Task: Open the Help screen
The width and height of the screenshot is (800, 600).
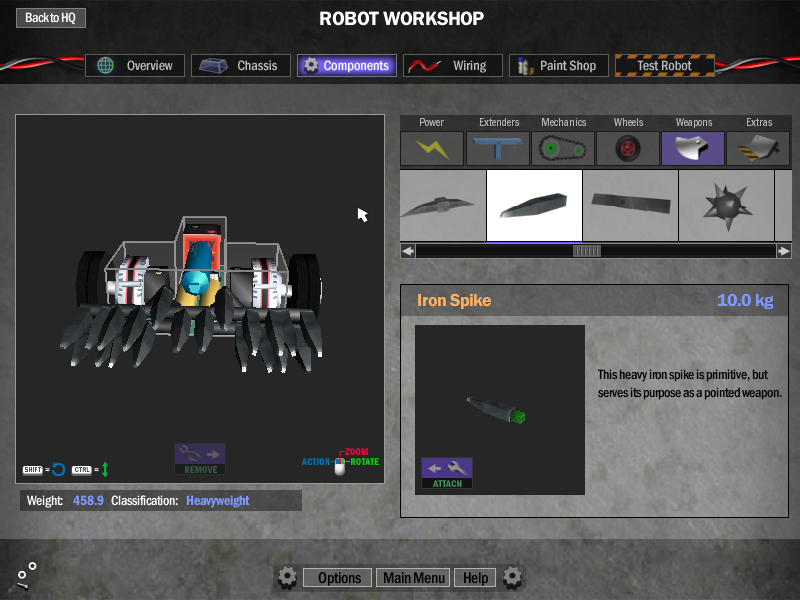Action: coord(475,578)
